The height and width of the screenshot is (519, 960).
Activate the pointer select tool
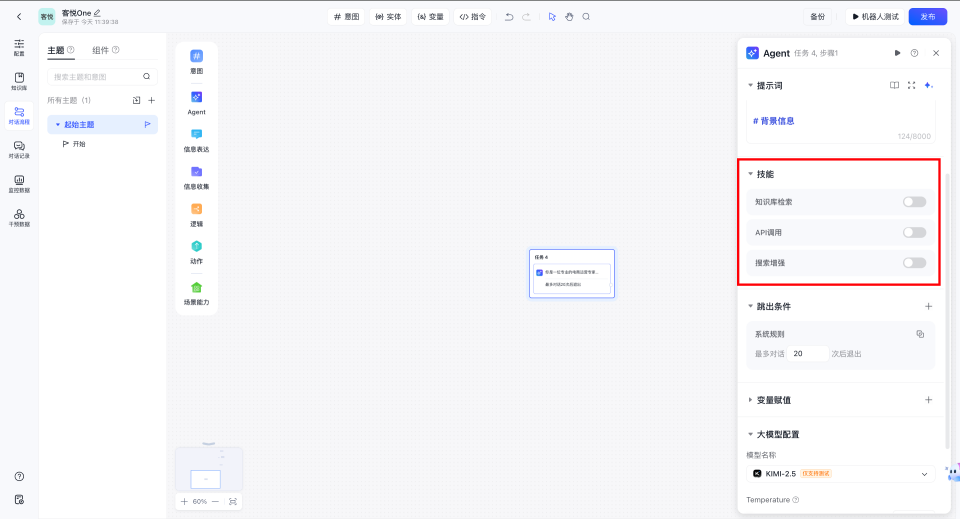click(552, 17)
